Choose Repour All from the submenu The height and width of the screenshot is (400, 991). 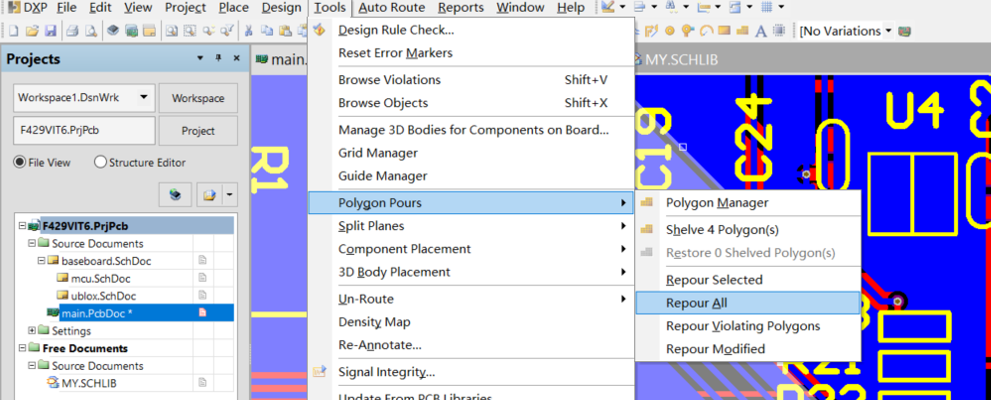click(748, 303)
